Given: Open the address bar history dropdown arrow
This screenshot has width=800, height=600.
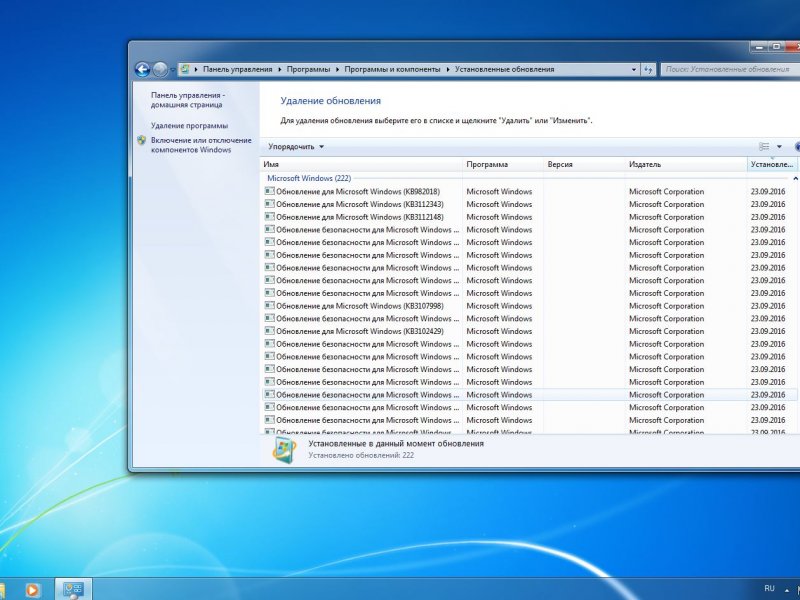Looking at the screenshot, I should pyautogui.click(x=634, y=69).
